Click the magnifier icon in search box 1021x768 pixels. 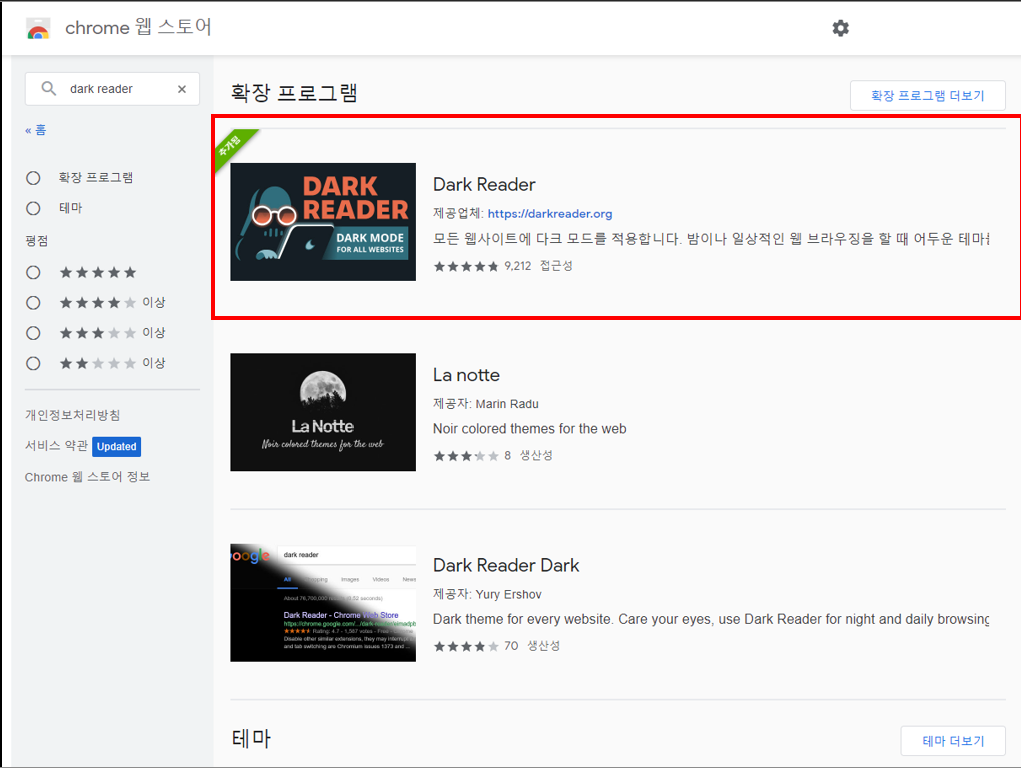(49, 88)
